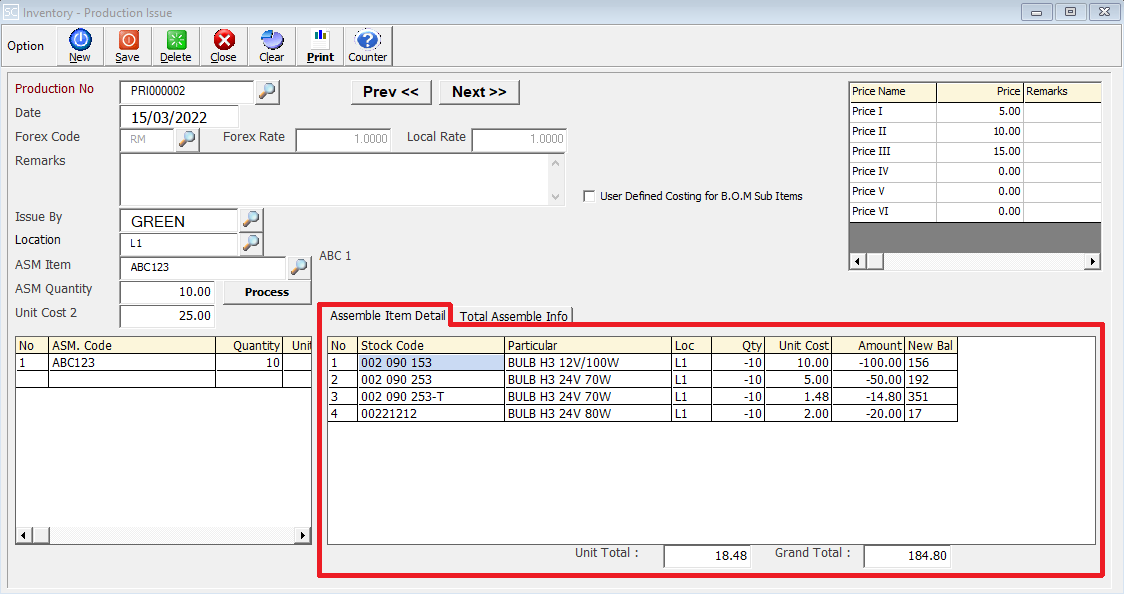Click the Counter help icon
This screenshot has width=1124, height=594.
click(368, 46)
